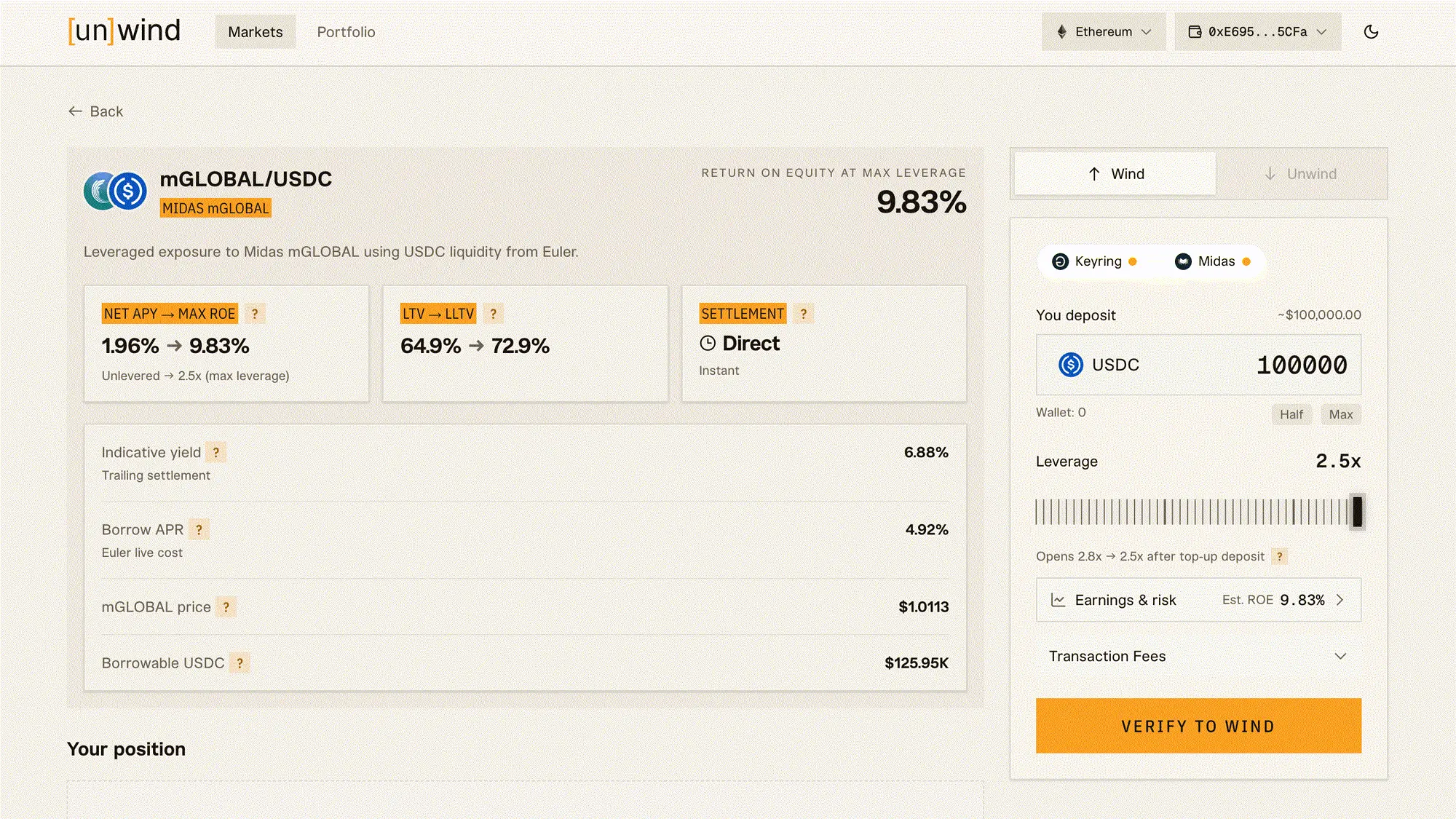Select the Wind tab
This screenshot has height=819, width=1456.
(x=1115, y=174)
